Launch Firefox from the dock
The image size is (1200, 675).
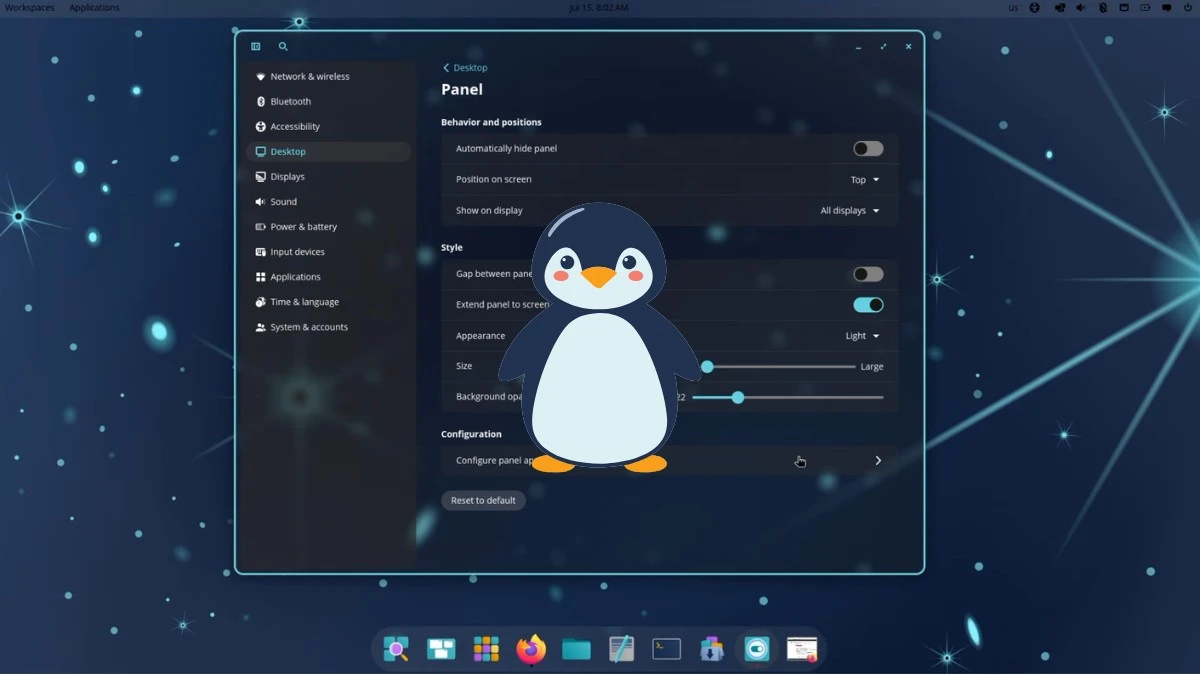click(531, 649)
